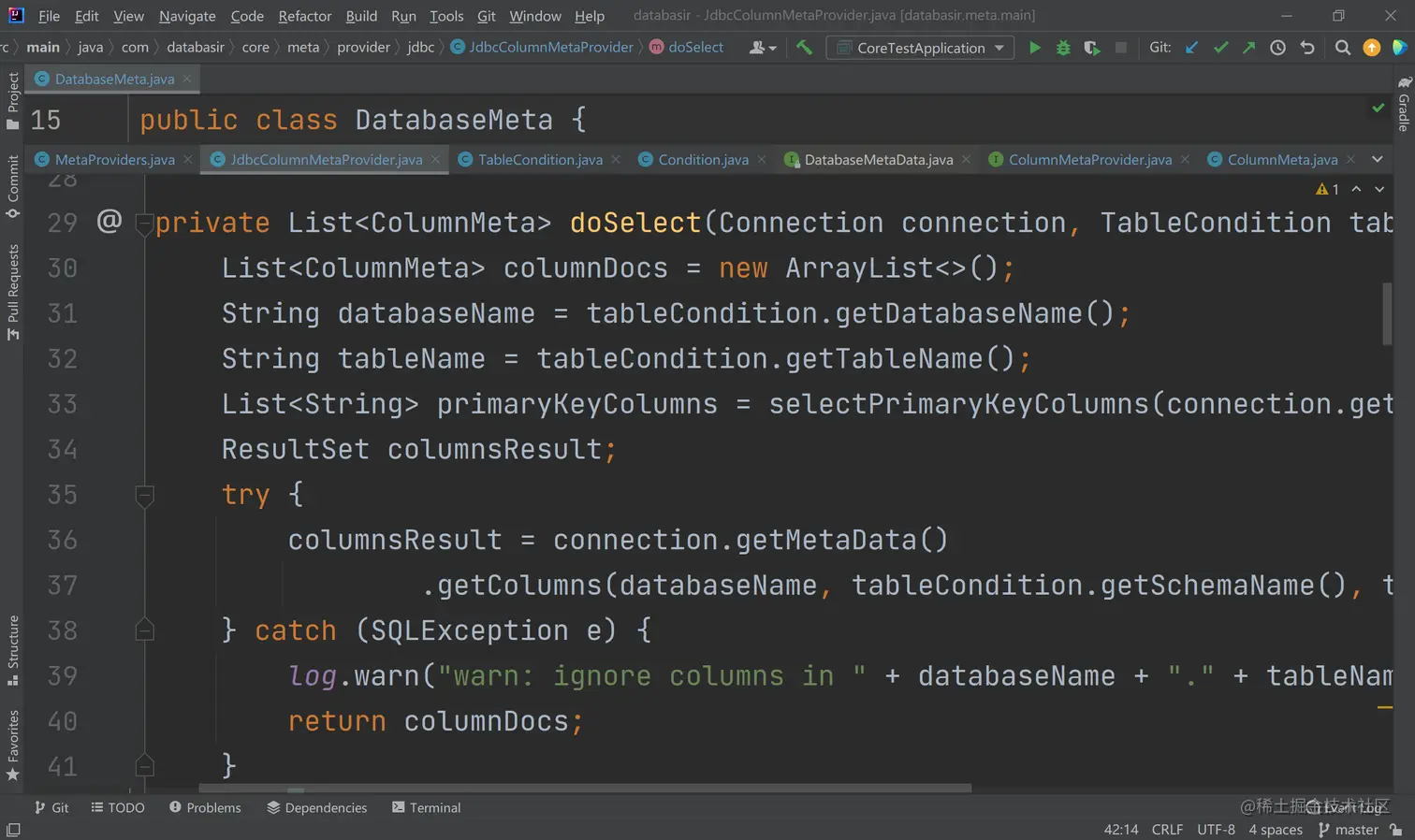The image size is (1415, 840).
Task: Open the Terminal tool window
Action: point(427,807)
